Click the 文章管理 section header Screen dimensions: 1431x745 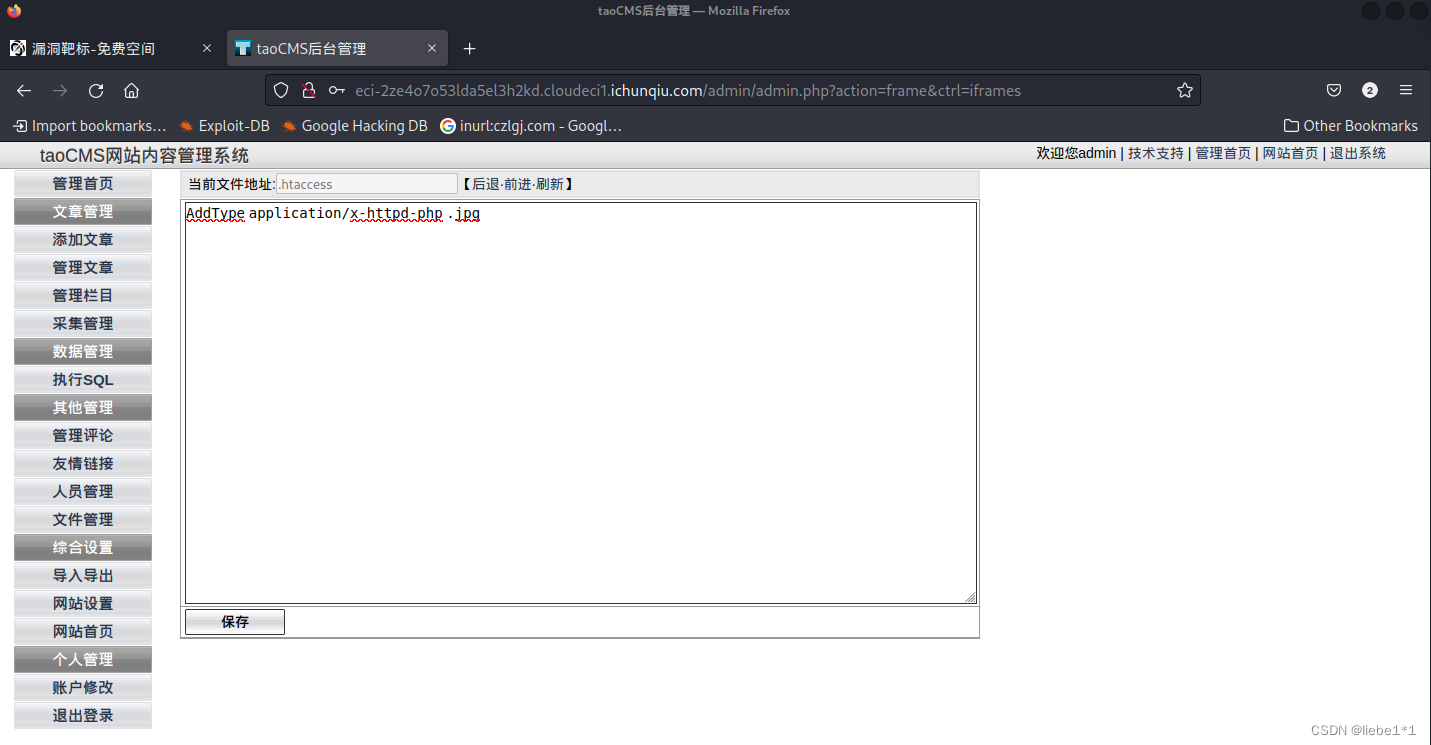pos(83,212)
